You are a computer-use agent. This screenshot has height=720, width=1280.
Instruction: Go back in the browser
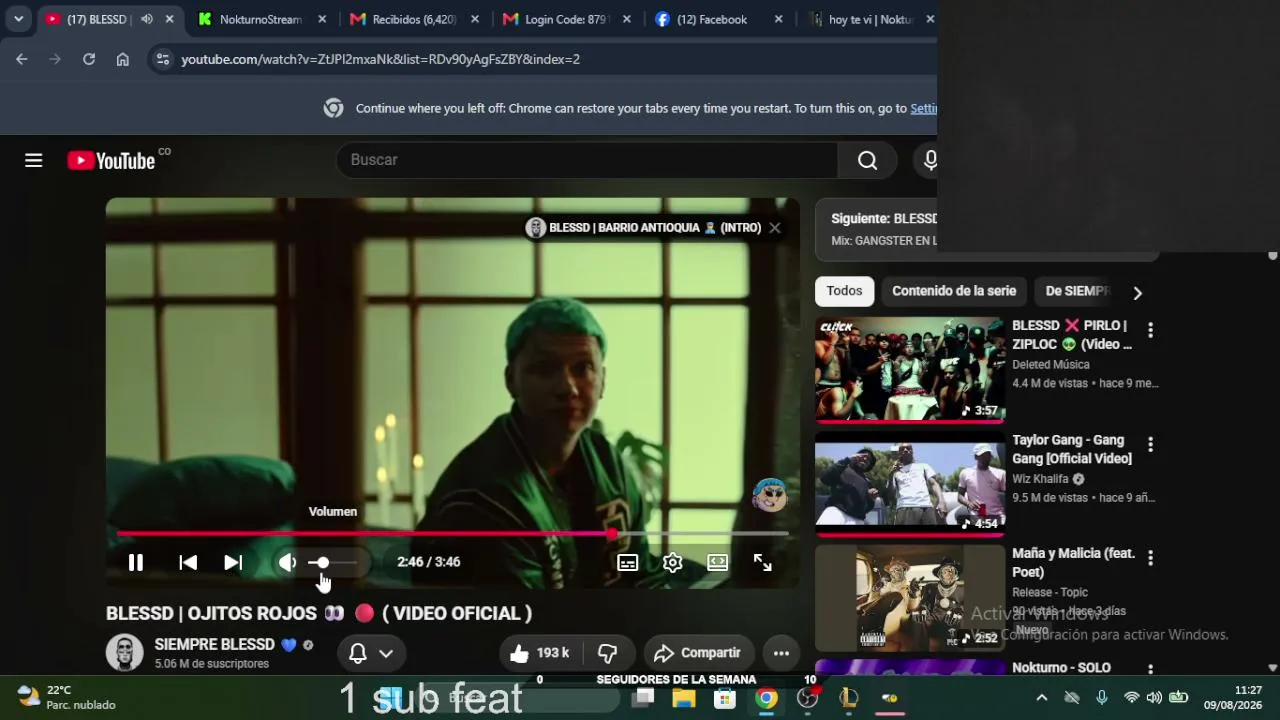tap(22, 59)
